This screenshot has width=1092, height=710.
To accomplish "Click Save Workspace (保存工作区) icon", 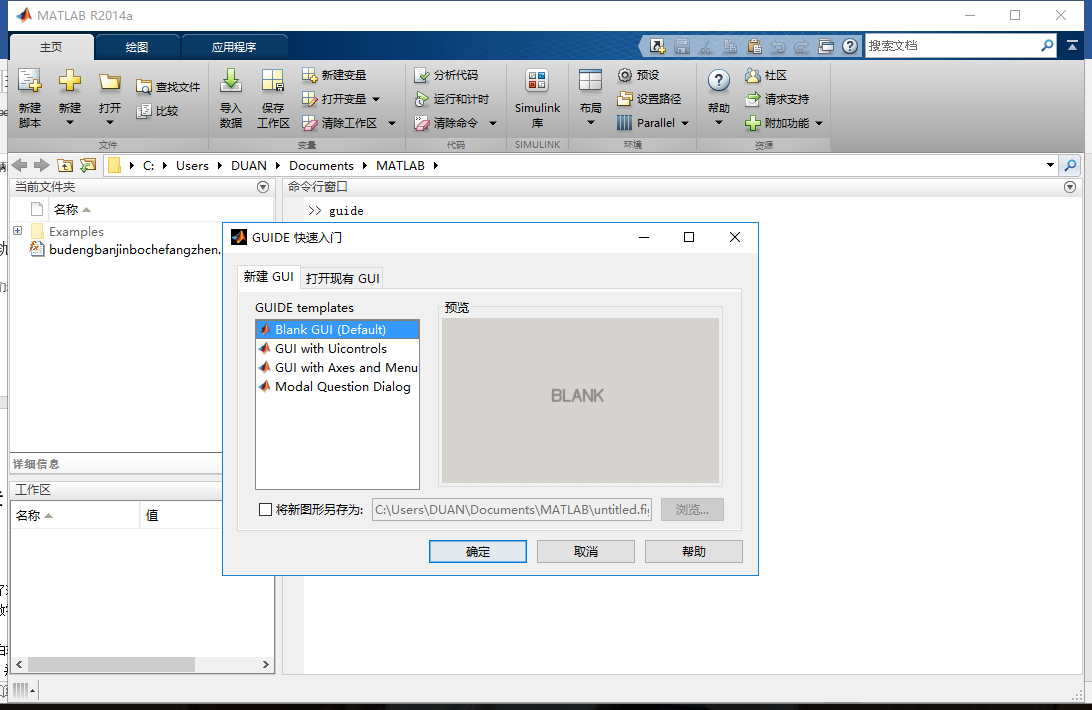I will pos(273,82).
